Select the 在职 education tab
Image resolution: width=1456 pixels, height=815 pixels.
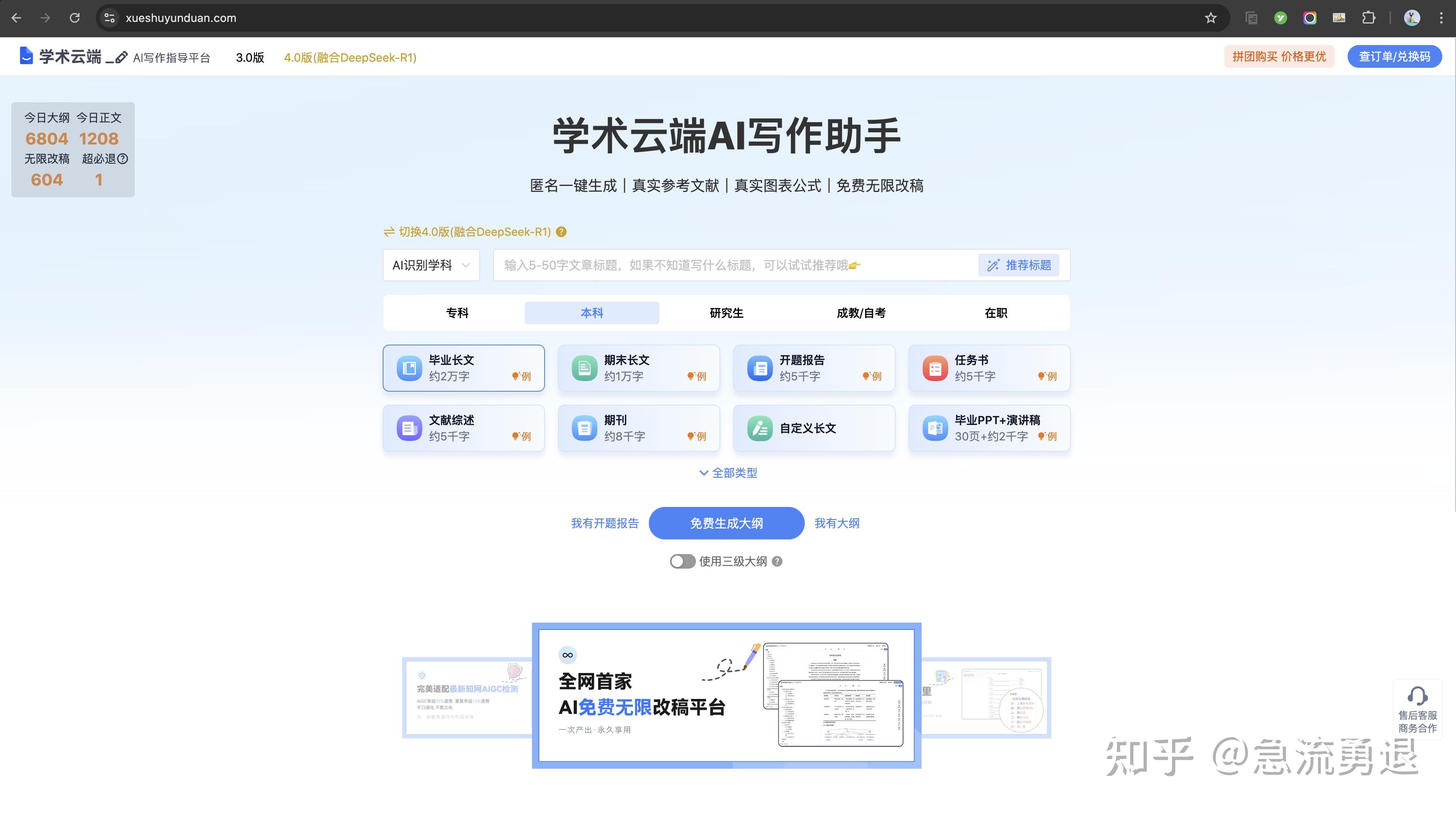(x=996, y=313)
